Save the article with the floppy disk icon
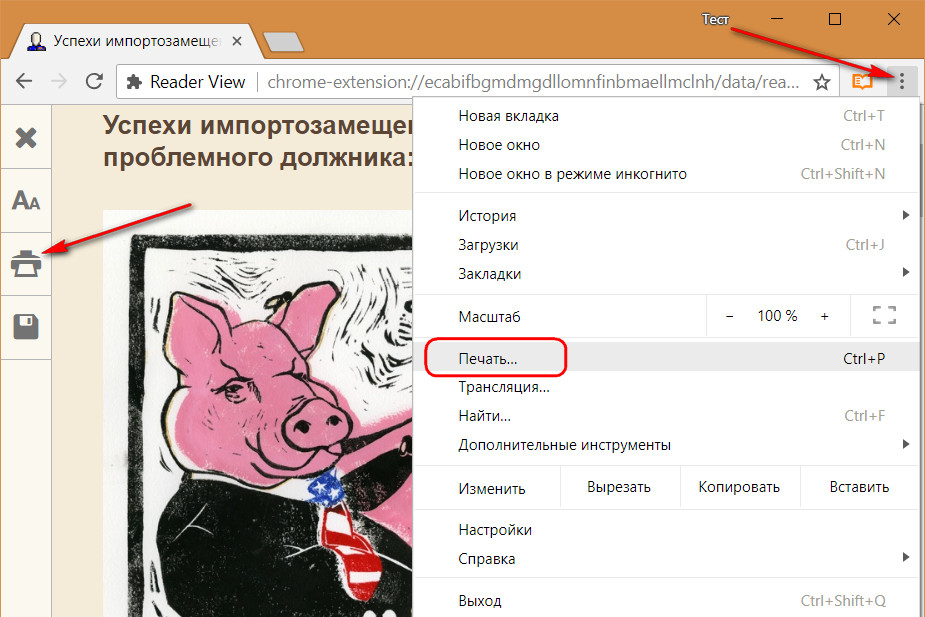The width and height of the screenshot is (925, 617). click(x=26, y=327)
